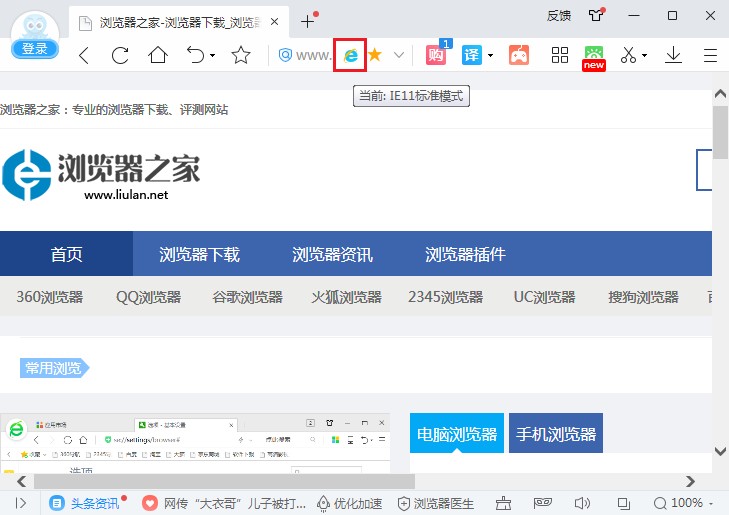Viewport: 729px width, 515px height.
Task: Open the game controller icon
Action: (x=519, y=55)
